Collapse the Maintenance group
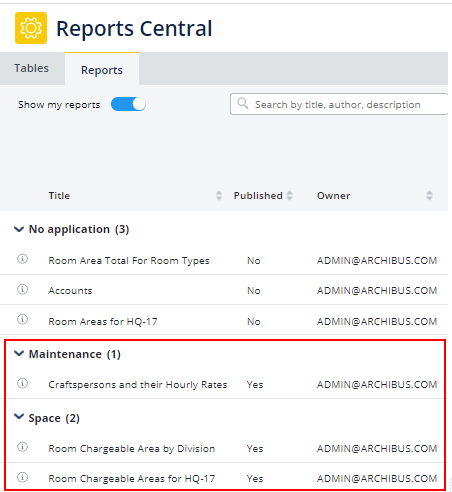Screen dimensions: 452x492 click(19, 354)
